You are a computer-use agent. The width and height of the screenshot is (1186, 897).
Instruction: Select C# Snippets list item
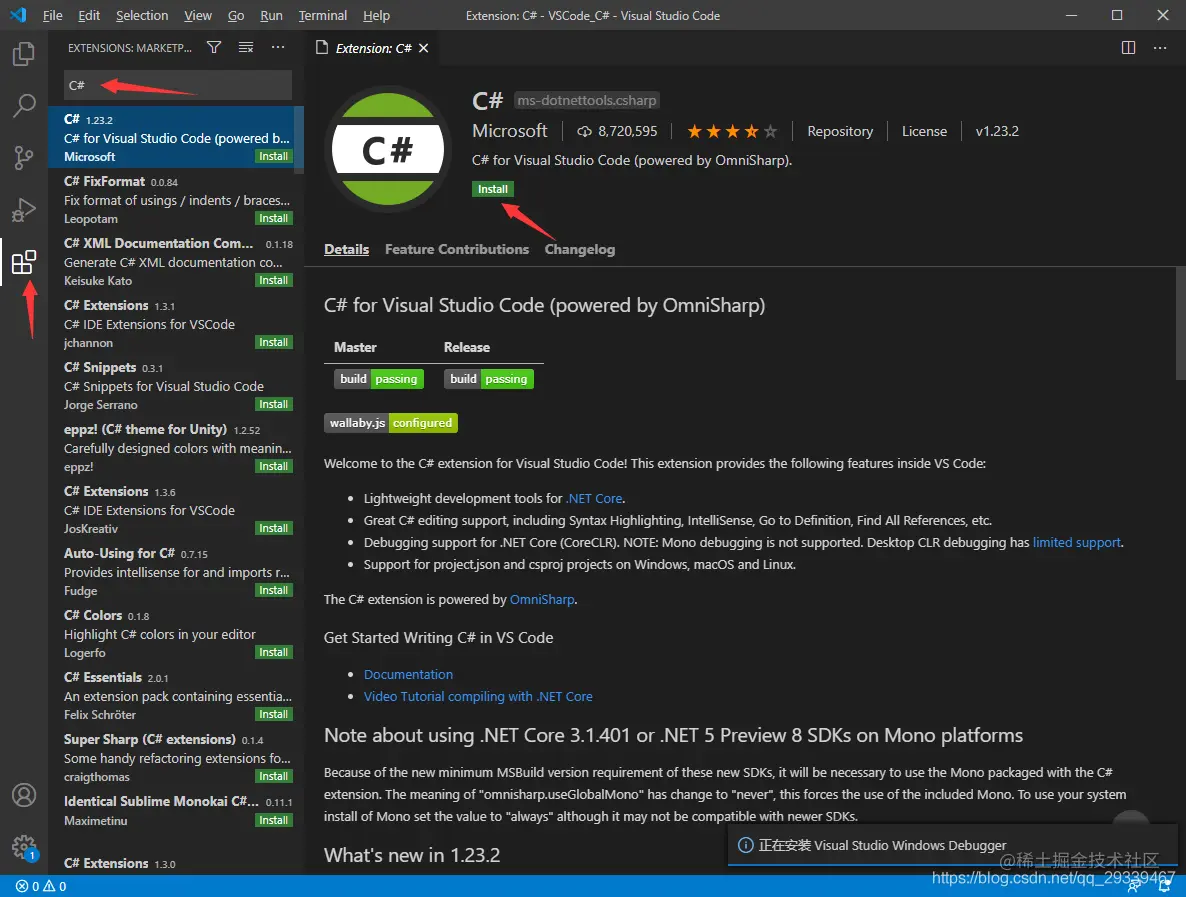point(176,386)
